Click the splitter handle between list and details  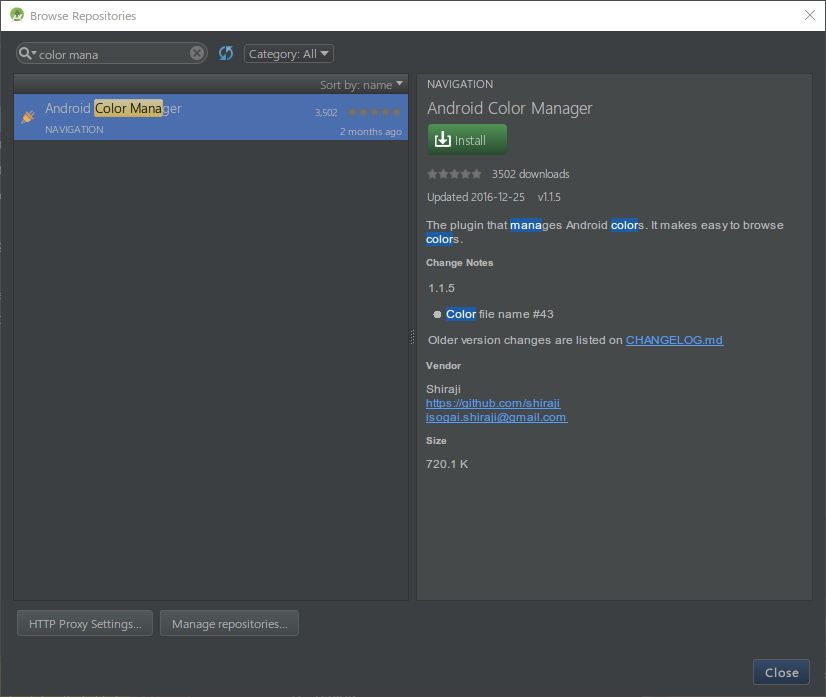point(412,337)
